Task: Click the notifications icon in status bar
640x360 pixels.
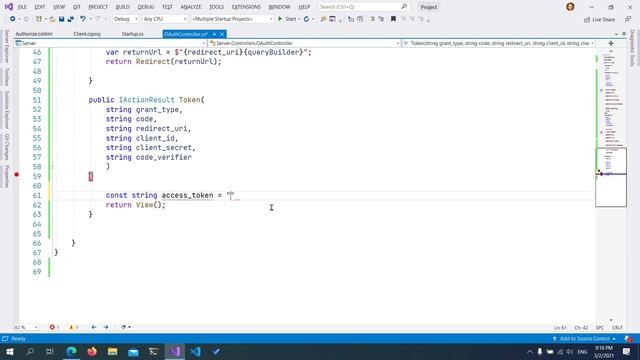Action: click(x=628, y=339)
